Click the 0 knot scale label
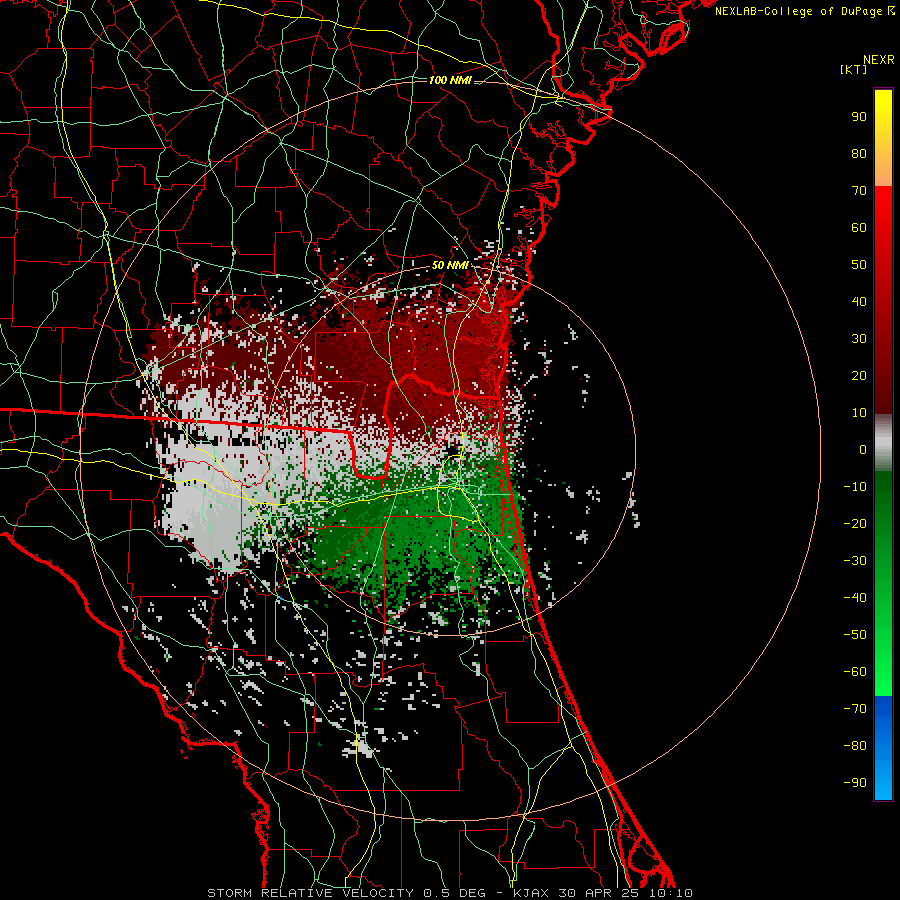The height and width of the screenshot is (900, 900). [863, 450]
